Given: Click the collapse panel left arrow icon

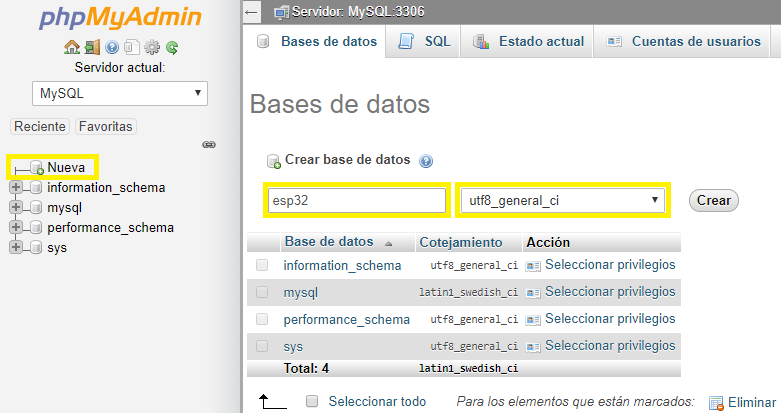Looking at the screenshot, I should [x=252, y=12].
